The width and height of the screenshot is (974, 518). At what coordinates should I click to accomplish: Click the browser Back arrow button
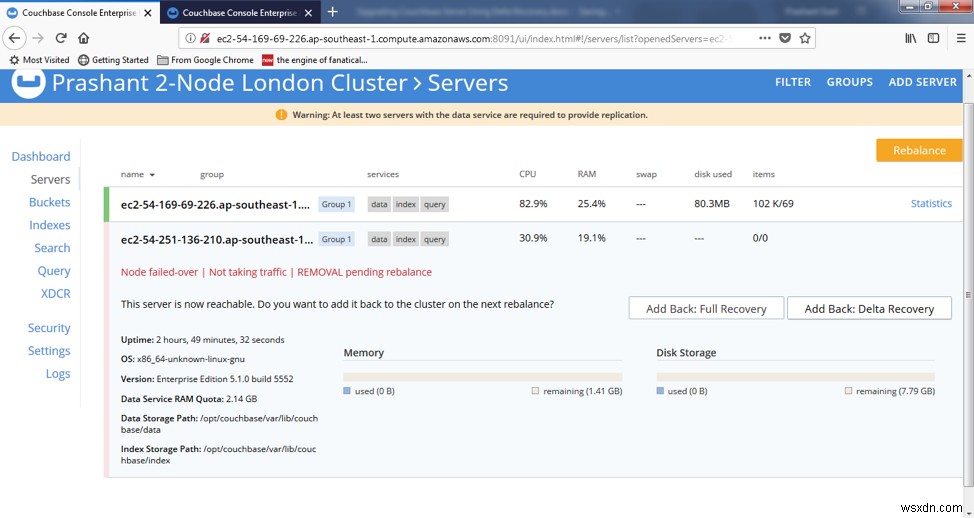pyautogui.click(x=14, y=38)
